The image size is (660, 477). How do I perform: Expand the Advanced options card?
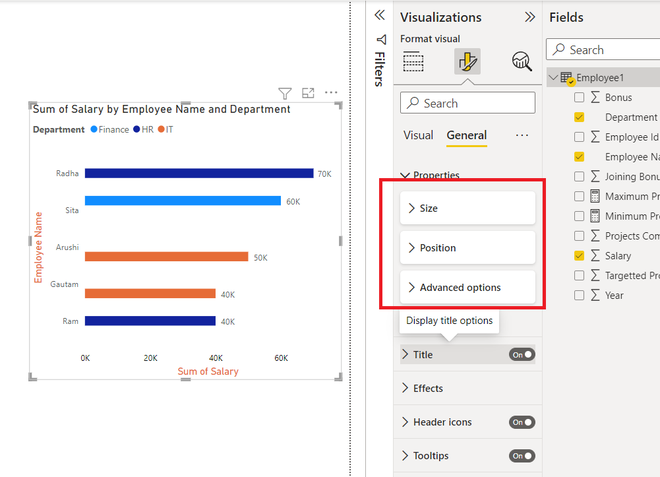[x=467, y=287]
